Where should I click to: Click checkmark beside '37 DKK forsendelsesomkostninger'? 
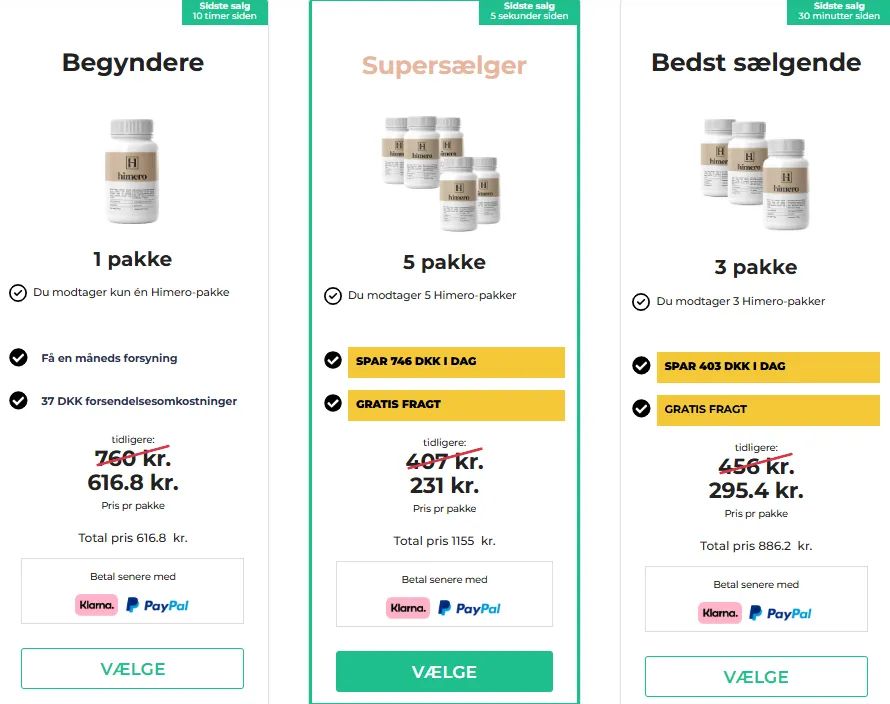pyautogui.click(x=18, y=401)
